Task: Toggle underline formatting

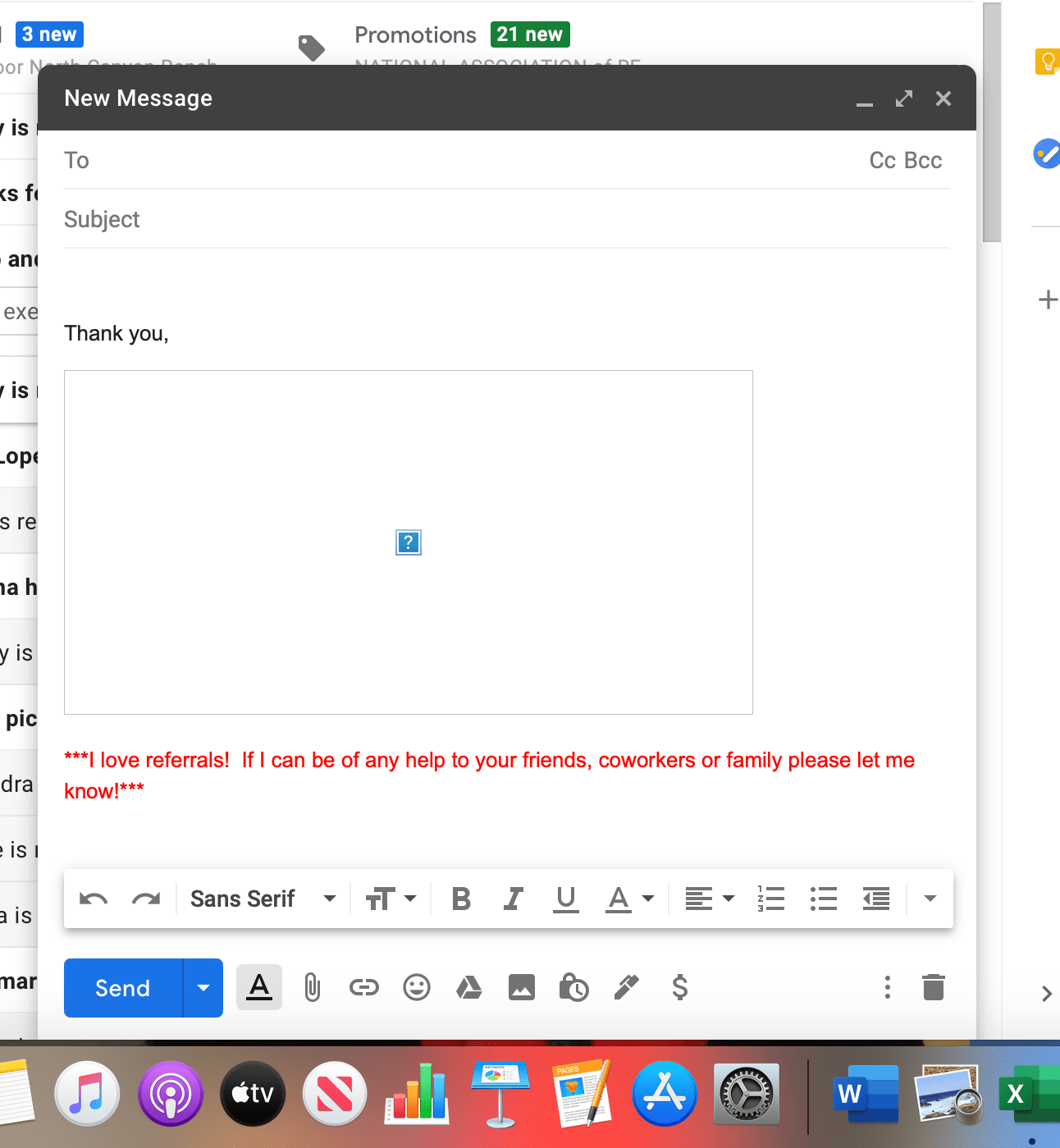Action: (x=565, y=899)
